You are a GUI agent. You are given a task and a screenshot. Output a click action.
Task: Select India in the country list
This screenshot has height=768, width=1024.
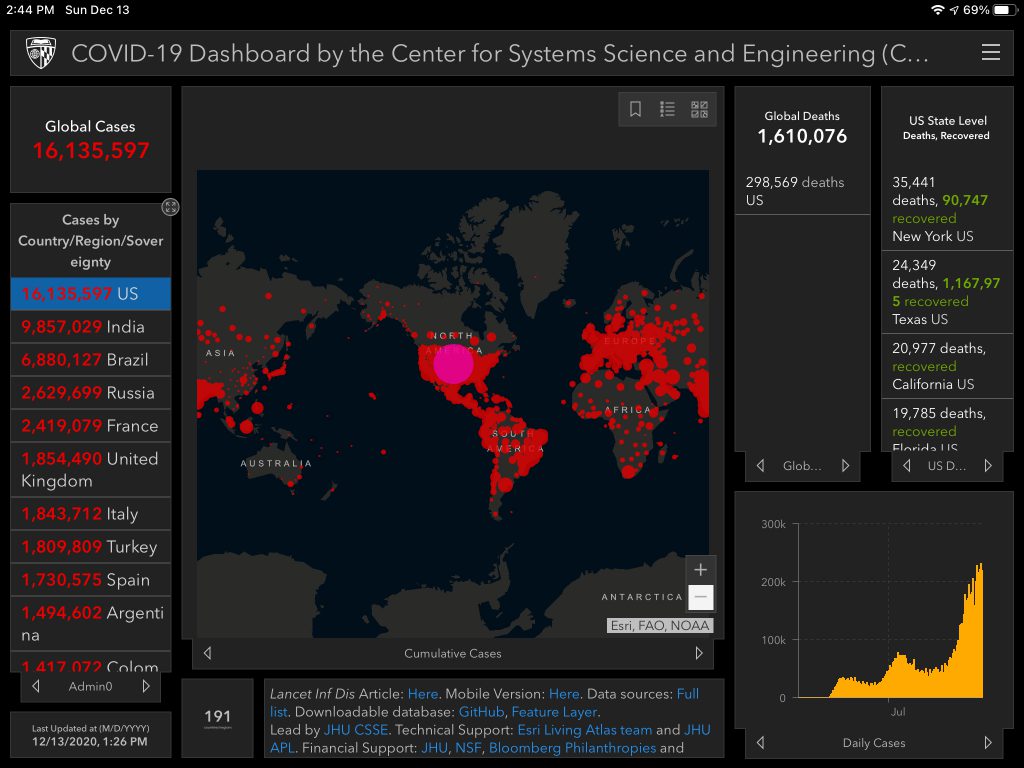click(x=91, y=327)
